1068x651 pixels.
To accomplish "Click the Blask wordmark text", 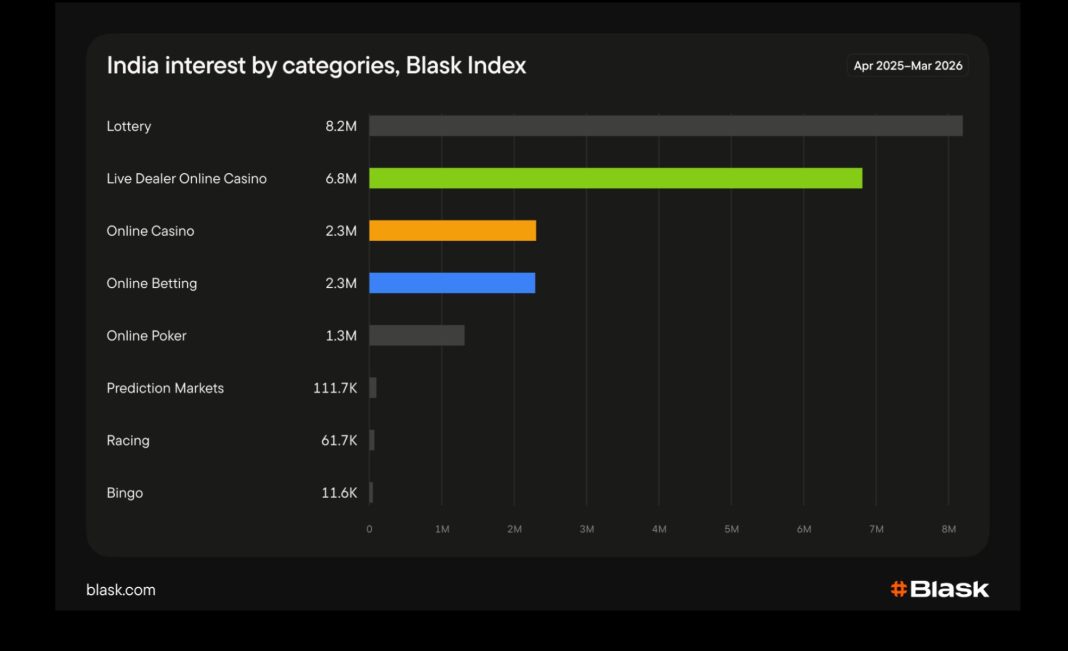I will 949,589.
